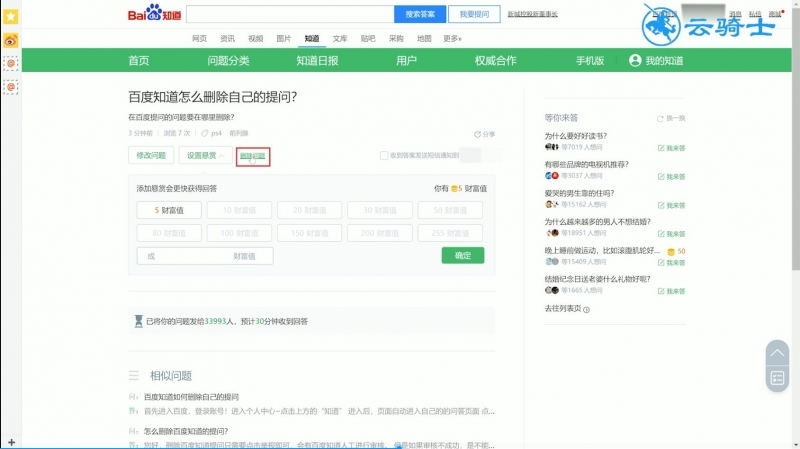This screenshot has width=800, height=449.
Task: Expand the 设置悬赏 dropdown
Action: pyautogui.click(x=206, y=155)
